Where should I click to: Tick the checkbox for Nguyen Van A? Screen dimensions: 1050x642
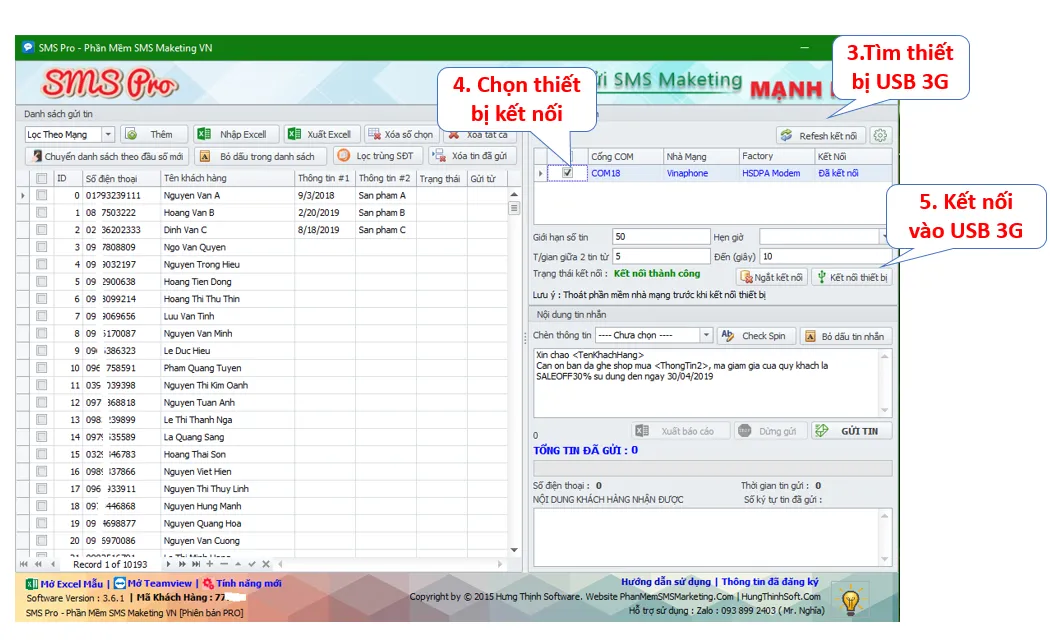tap(42, 196)
